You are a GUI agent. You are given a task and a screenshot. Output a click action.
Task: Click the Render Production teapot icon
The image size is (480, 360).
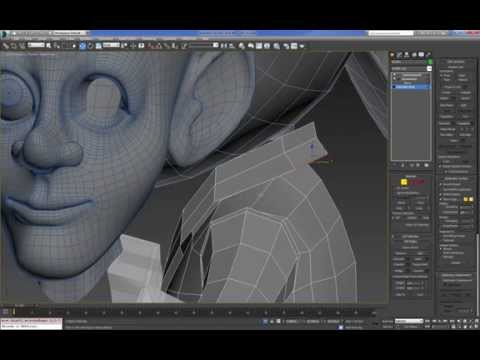tap(302, 46)
